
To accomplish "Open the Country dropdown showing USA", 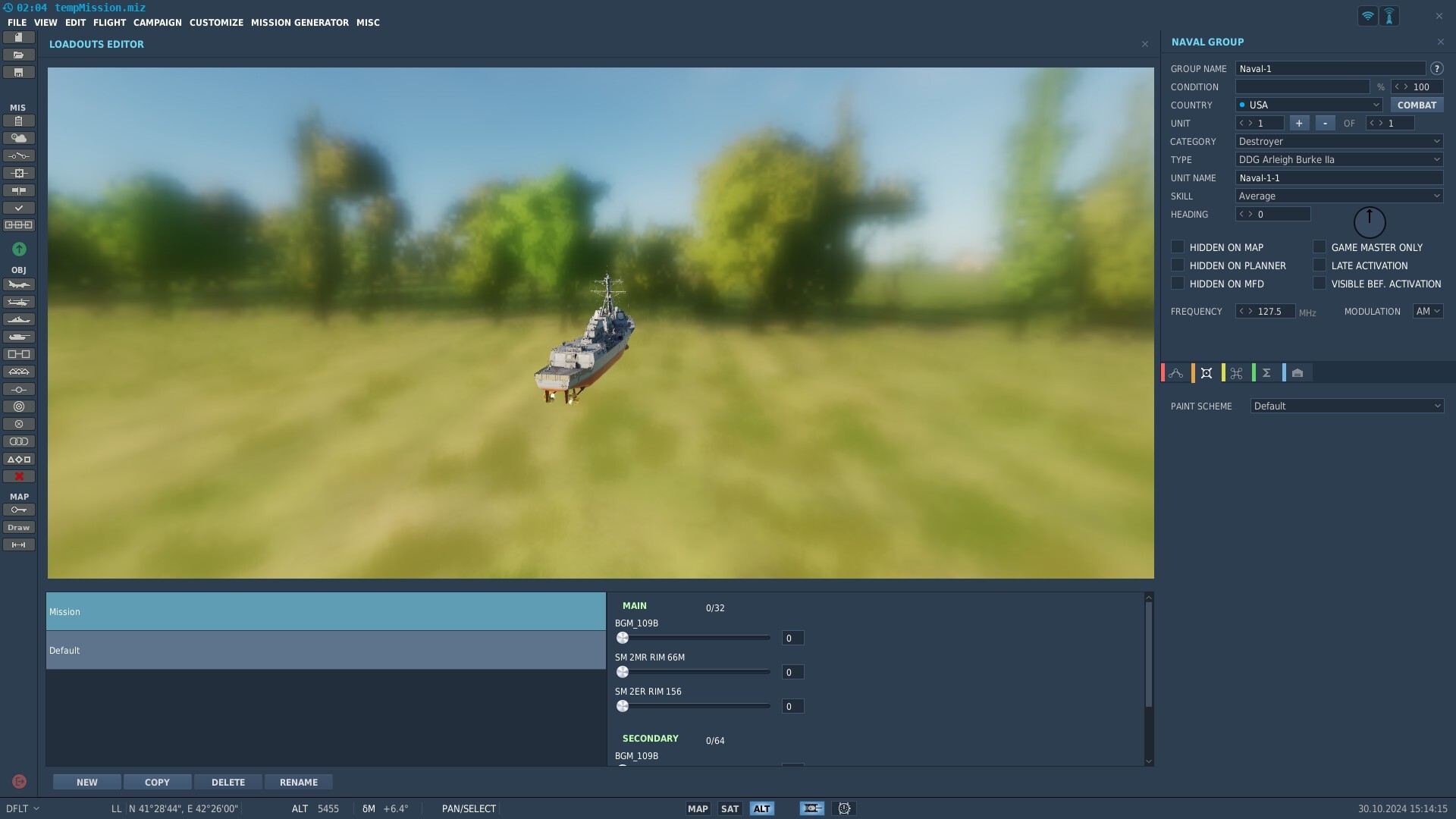I will pos(1309,105).
